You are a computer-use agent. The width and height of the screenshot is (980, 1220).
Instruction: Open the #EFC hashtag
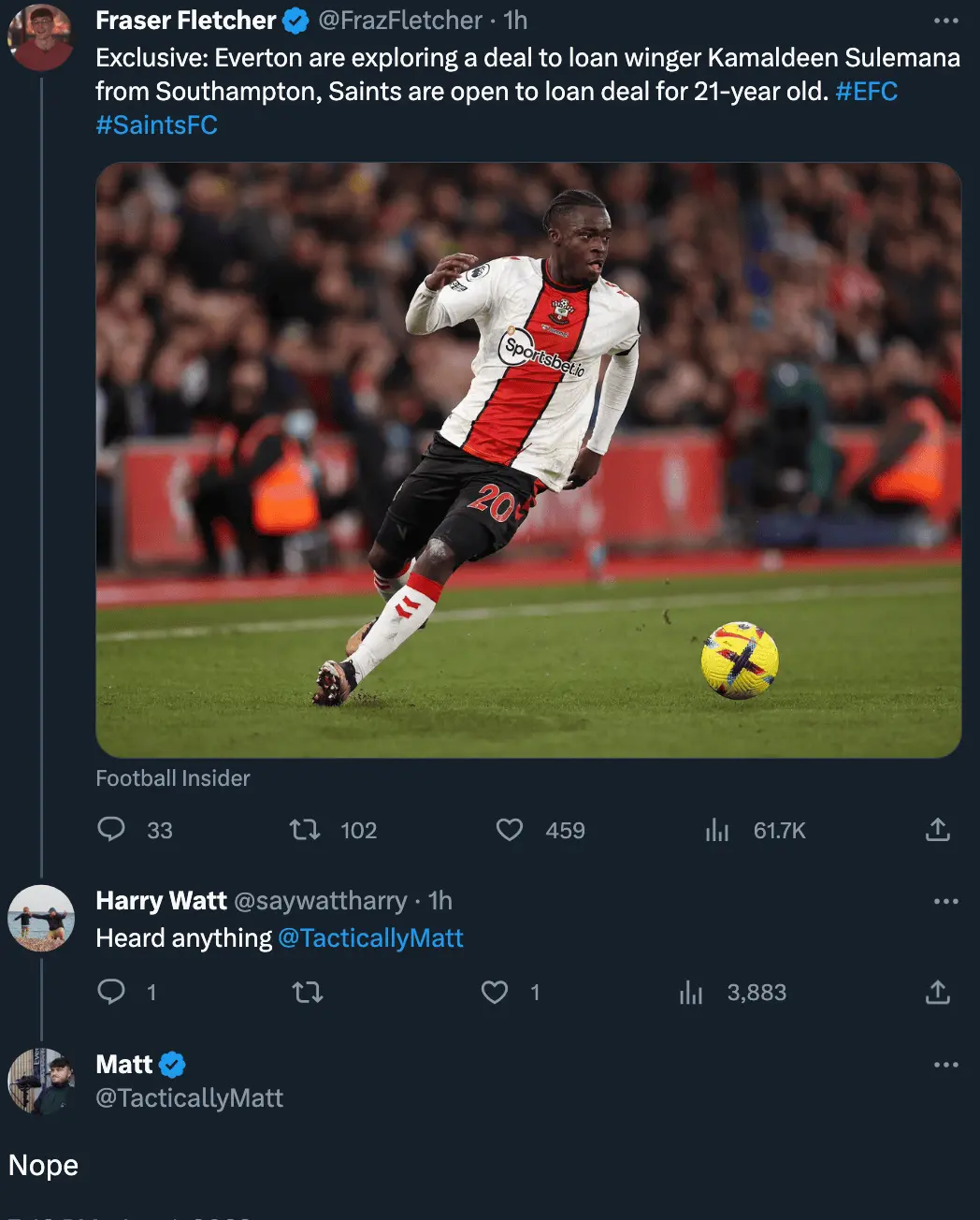pos(866,92)
